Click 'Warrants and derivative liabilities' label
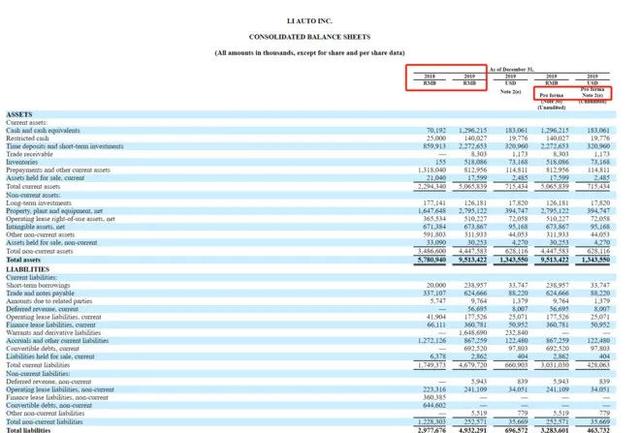The width and height of the screenshot is (640, 433). (x=53, y=333)
